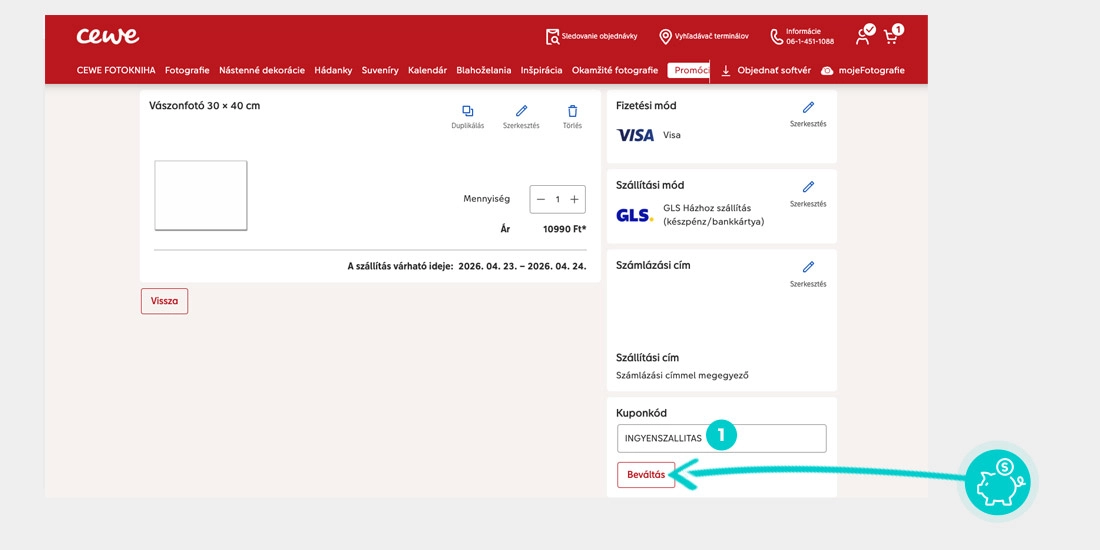Viewport: 1100px width, 550px height.
Task: Click the Beváltás redeem button
Action: (646, 475)
